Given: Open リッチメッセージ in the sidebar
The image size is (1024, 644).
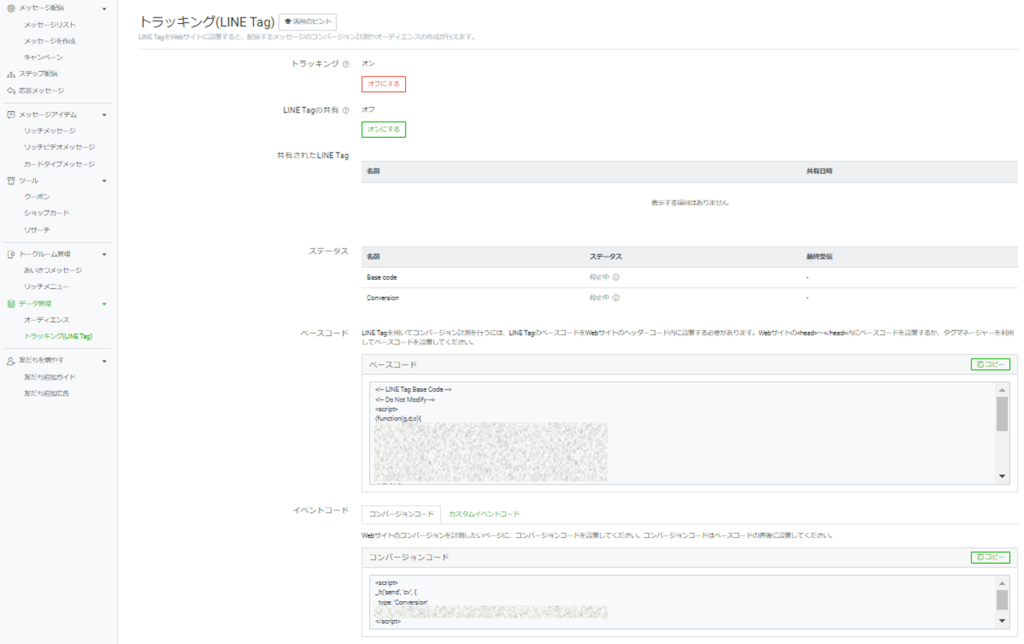Looking at the screenshot, I should click(50, 131).
